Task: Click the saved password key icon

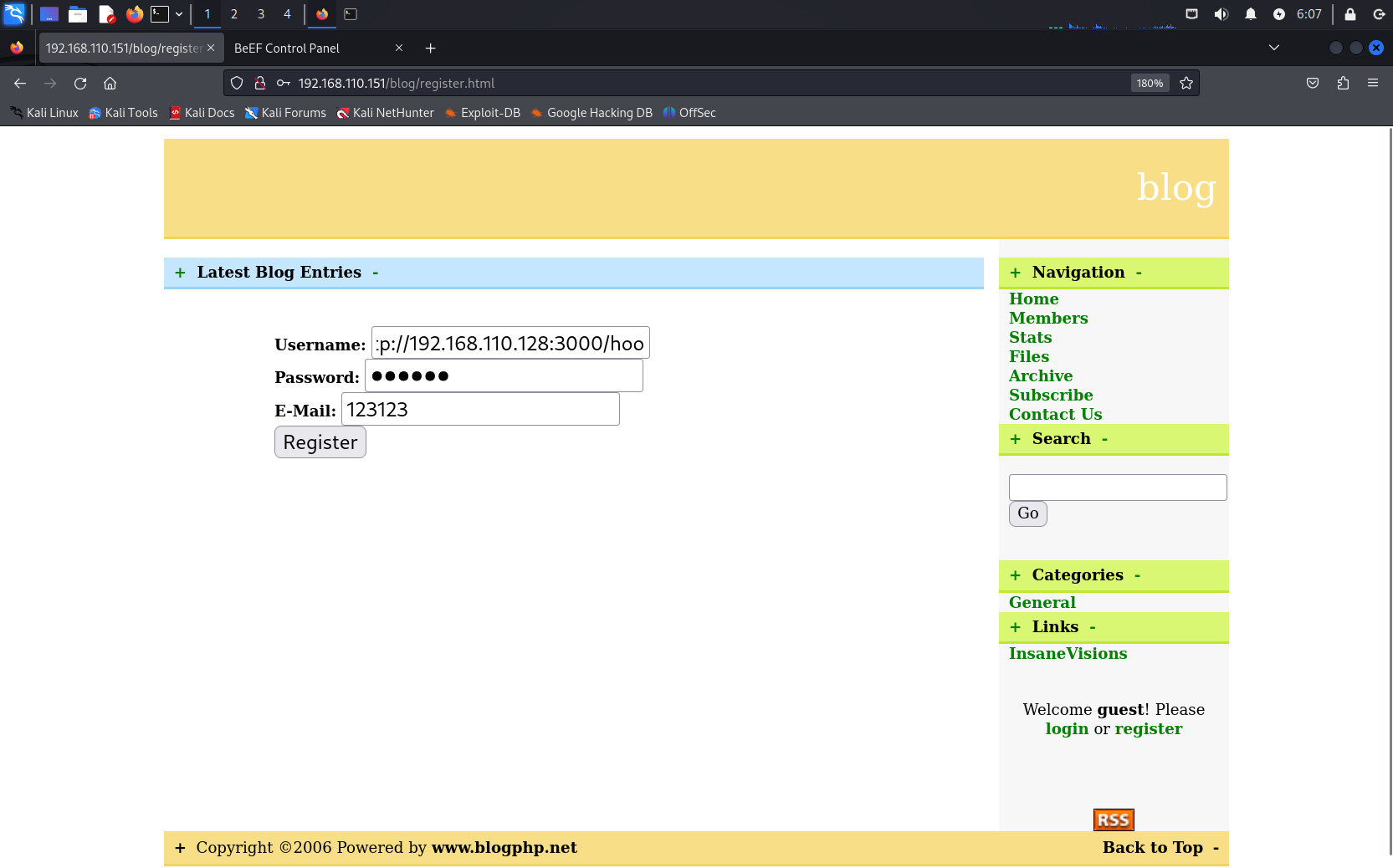Action: [x=284, y=84]
